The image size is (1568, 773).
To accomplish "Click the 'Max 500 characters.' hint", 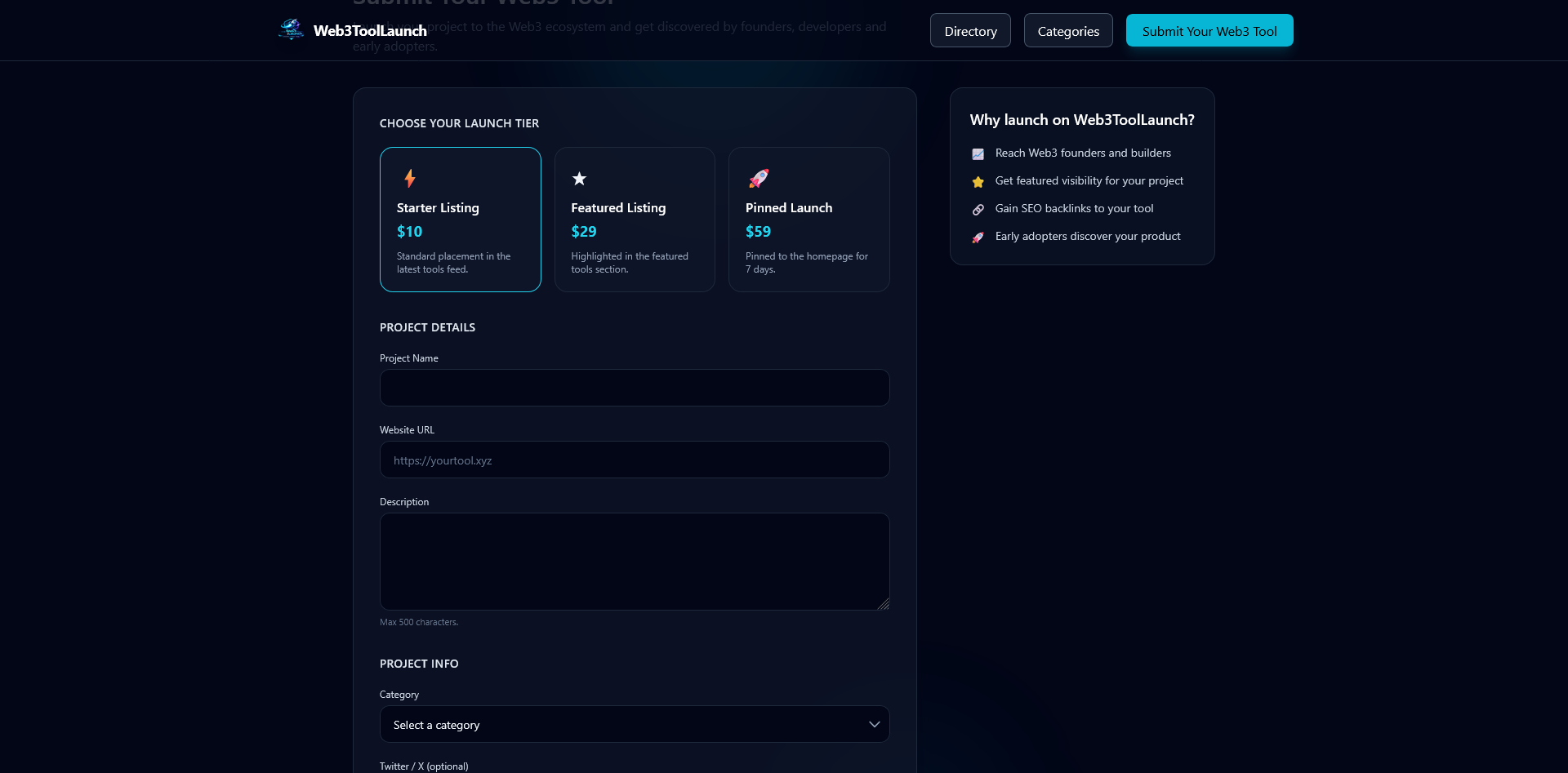I will [419, 622].
